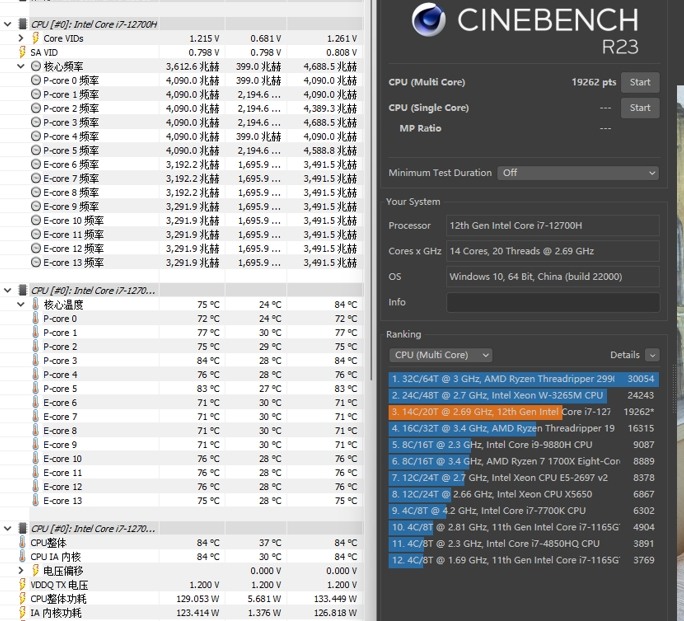The width and height of the screenshot is (684, 621).
Task: Click the lightning icon beside CPU整体功耗
Action: [x=22, y=598]
